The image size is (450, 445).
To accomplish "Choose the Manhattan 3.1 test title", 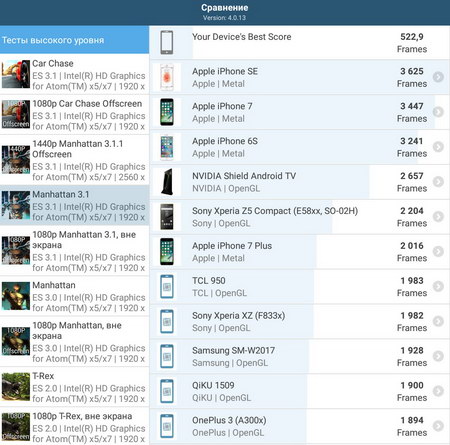I will tap(61, 194).
